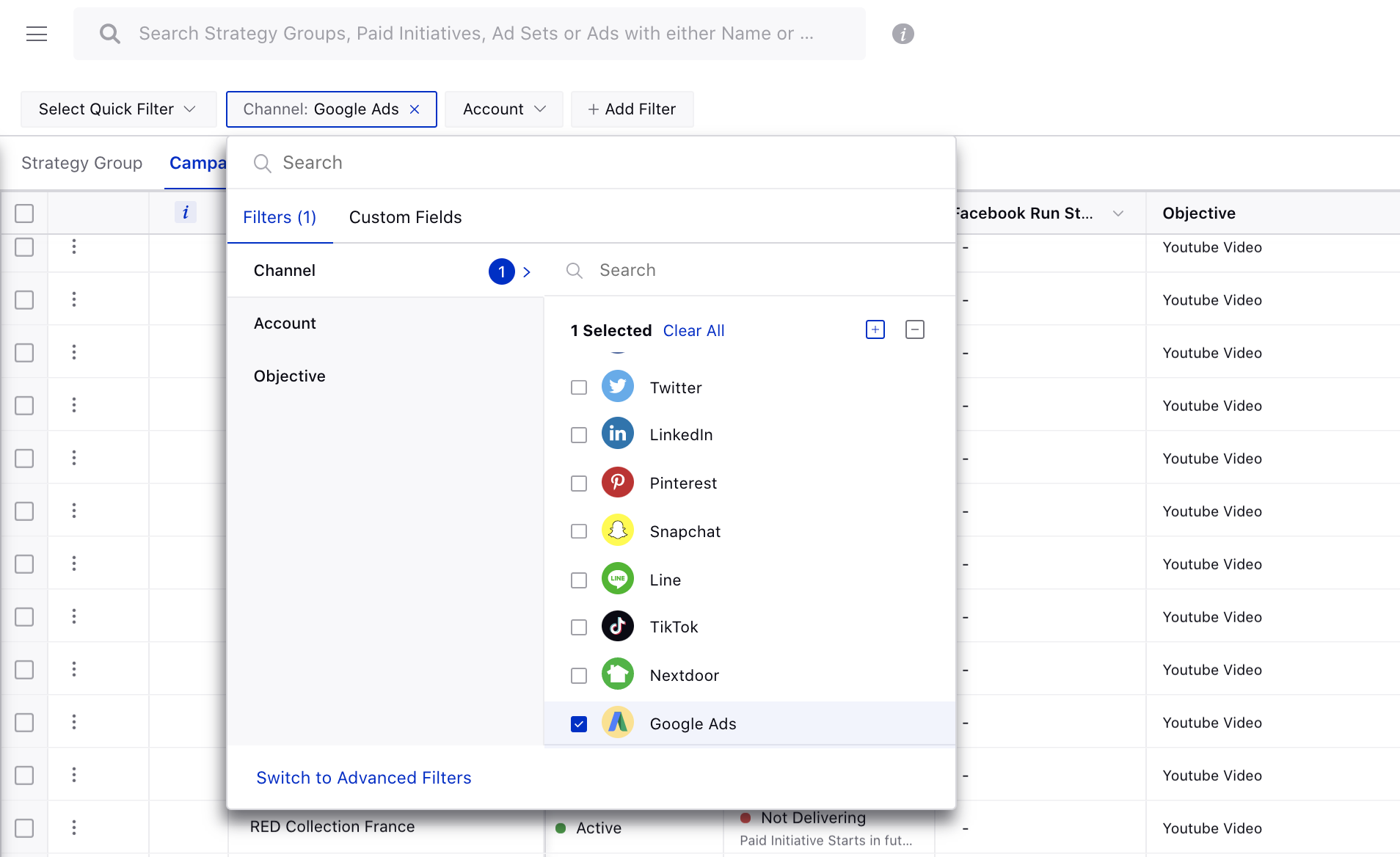
Task: Click the Add Filter button
Action: (x=632, y=109)
